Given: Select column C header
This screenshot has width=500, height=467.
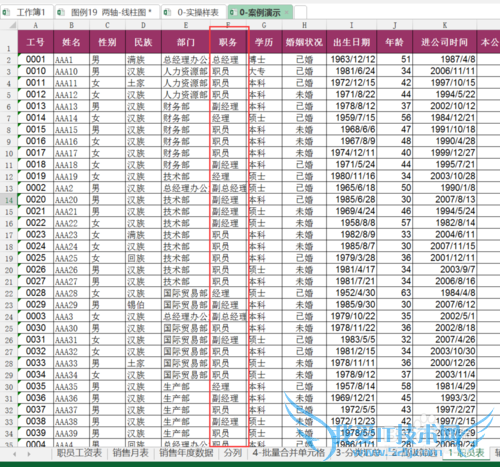Looking at the screenshot, I should point(107,25).
